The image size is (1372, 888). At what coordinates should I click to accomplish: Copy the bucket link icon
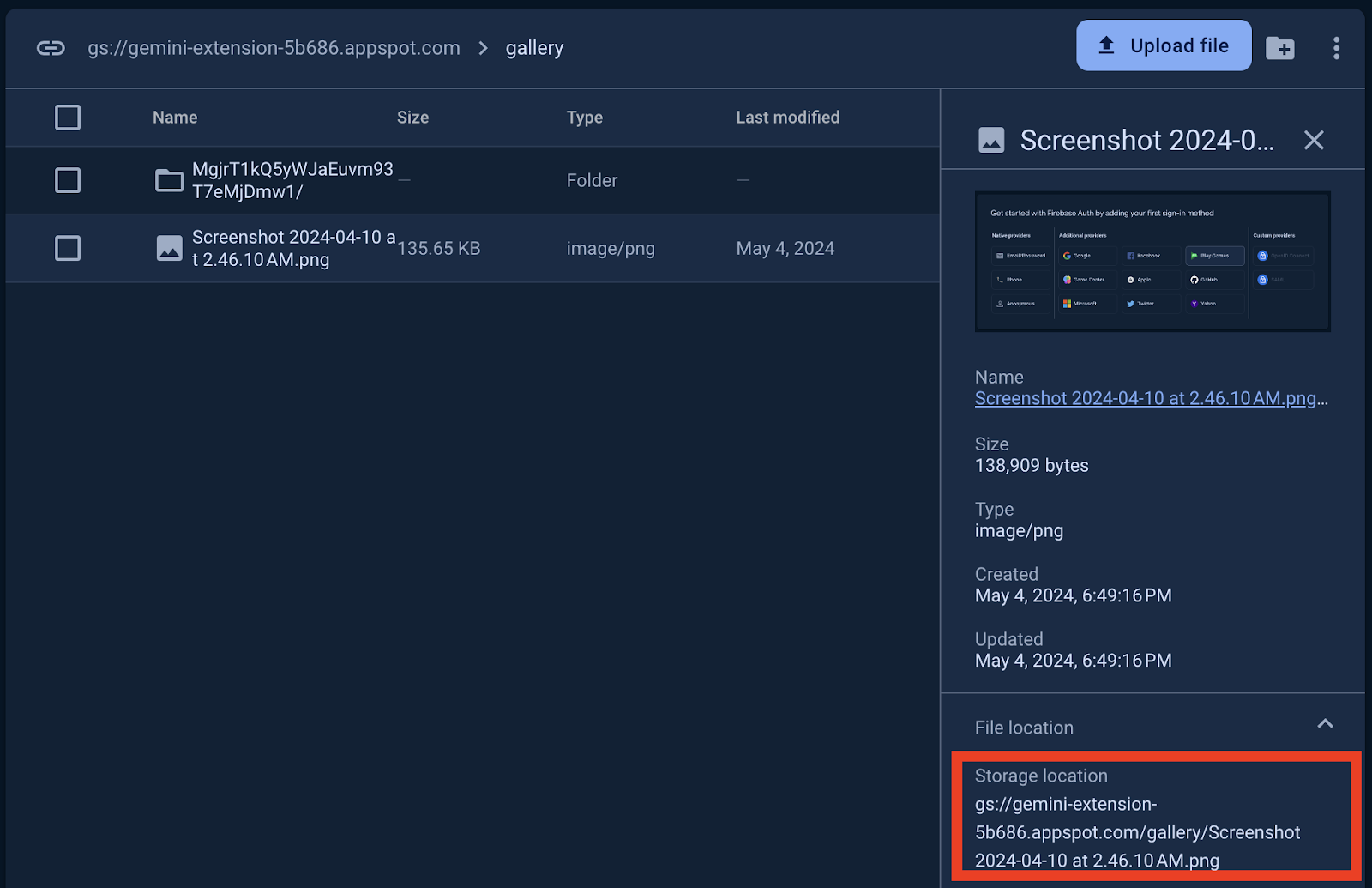(x=51, y=48)
